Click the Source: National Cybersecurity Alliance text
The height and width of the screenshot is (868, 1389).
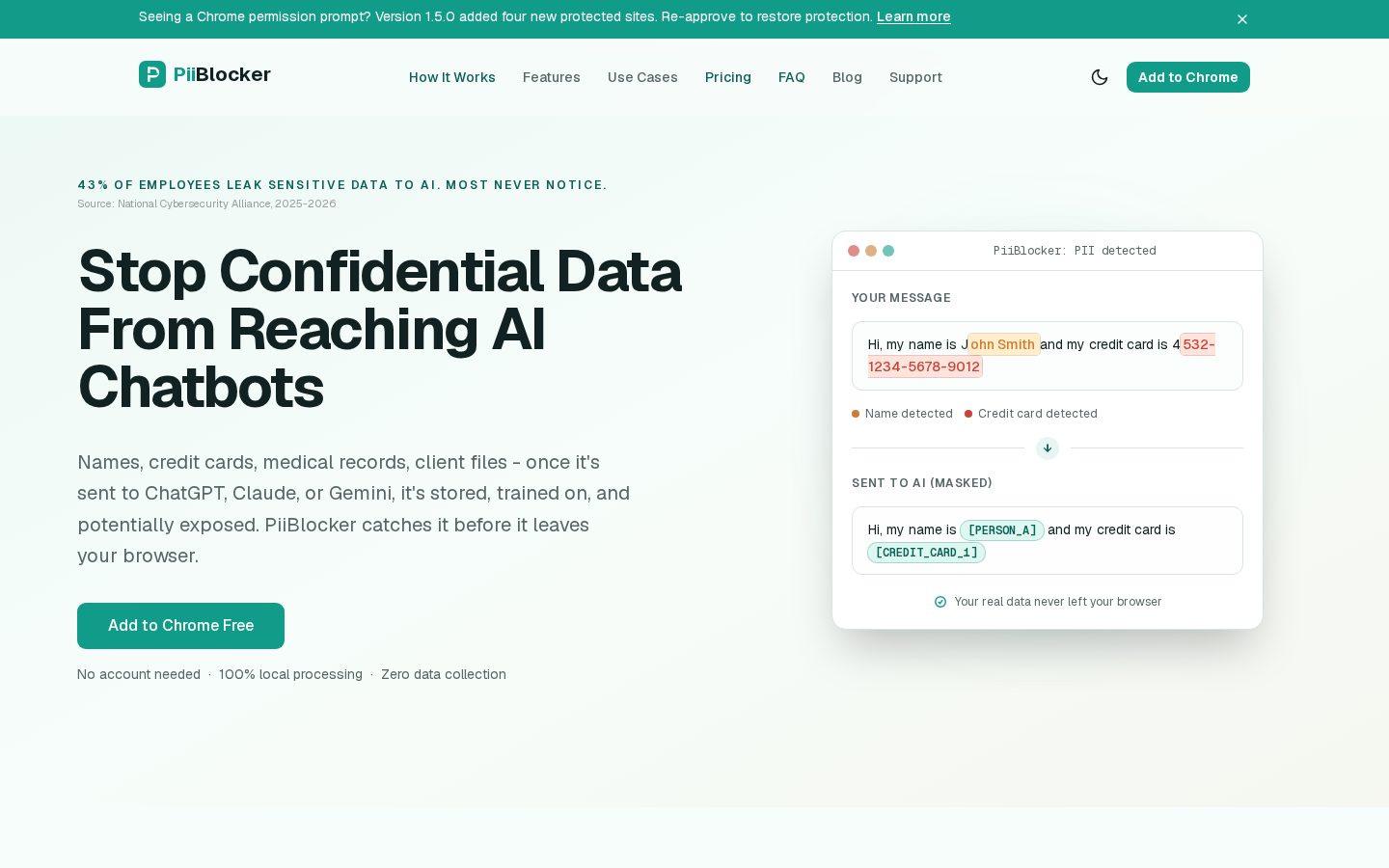[x=206, y=203]
